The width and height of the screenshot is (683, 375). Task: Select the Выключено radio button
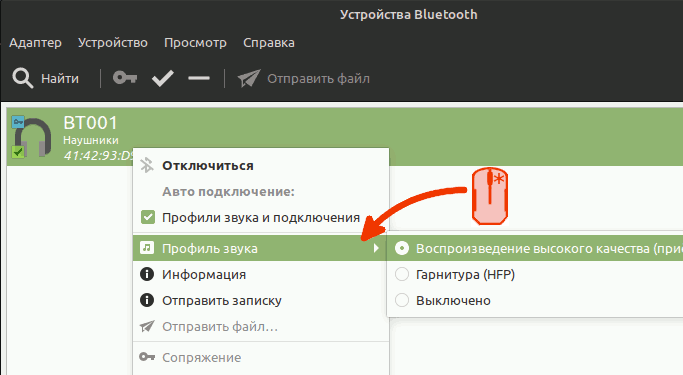(x=402, y=301)
